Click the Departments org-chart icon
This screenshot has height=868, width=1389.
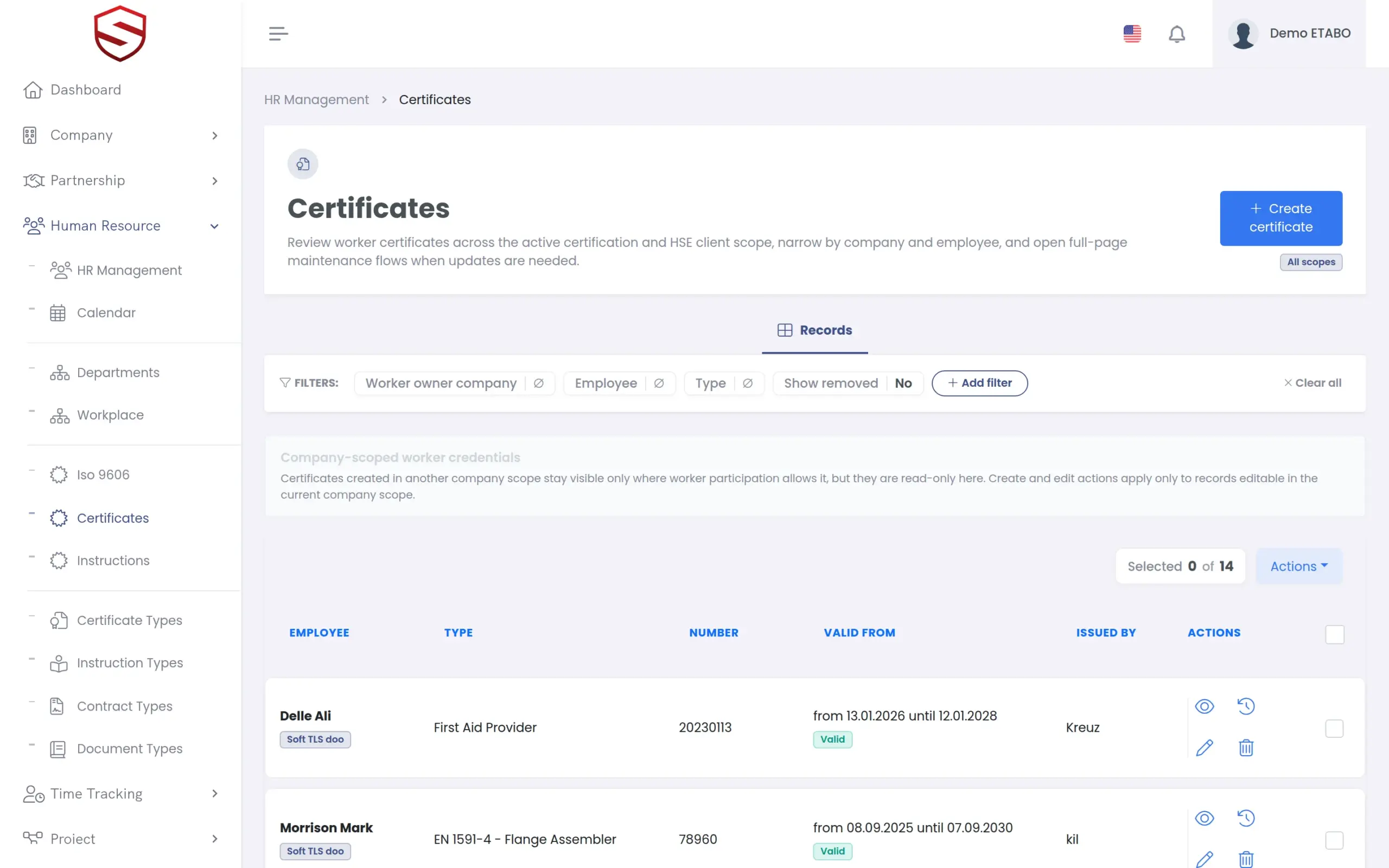pyautogui.click(x=60, y=373)
